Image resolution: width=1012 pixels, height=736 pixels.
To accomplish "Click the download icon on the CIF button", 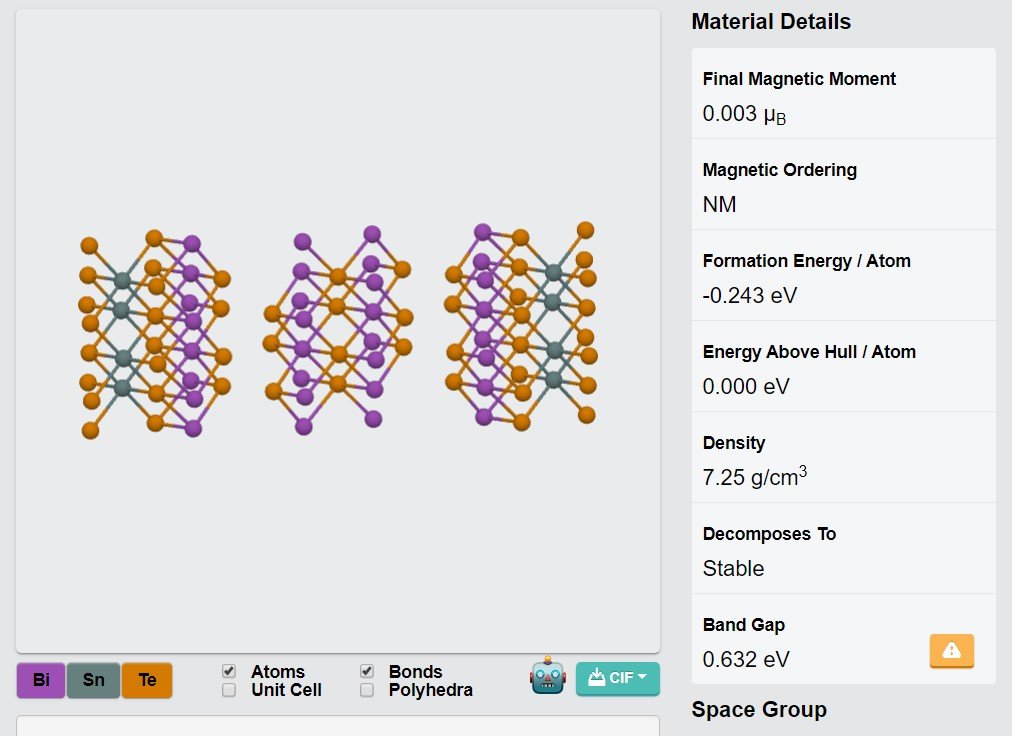I will pyautogui.click(x=596, y=677).
